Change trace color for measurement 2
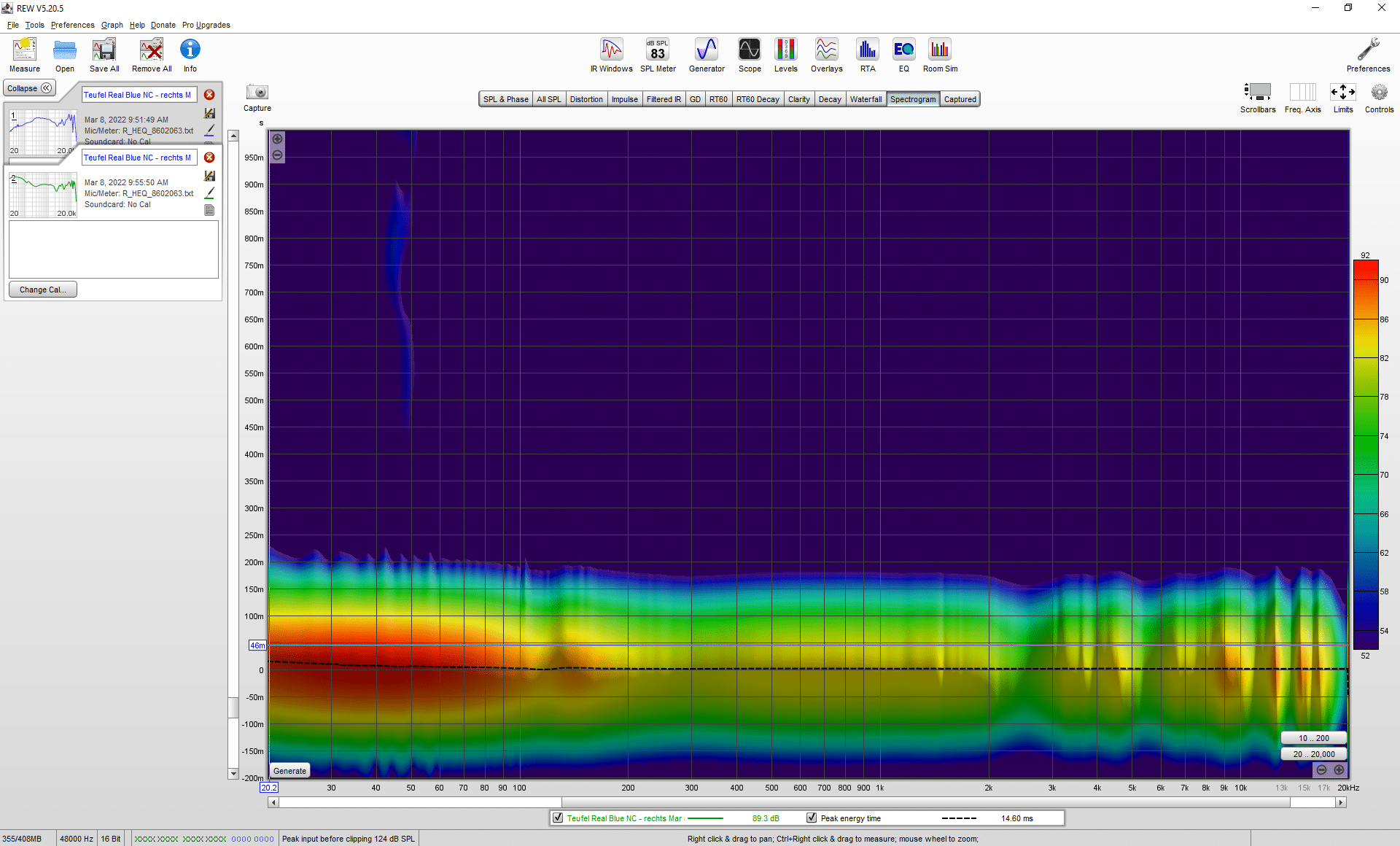Screen dimensions: 1400x846 pyautogui.click(x=209, y=193)
